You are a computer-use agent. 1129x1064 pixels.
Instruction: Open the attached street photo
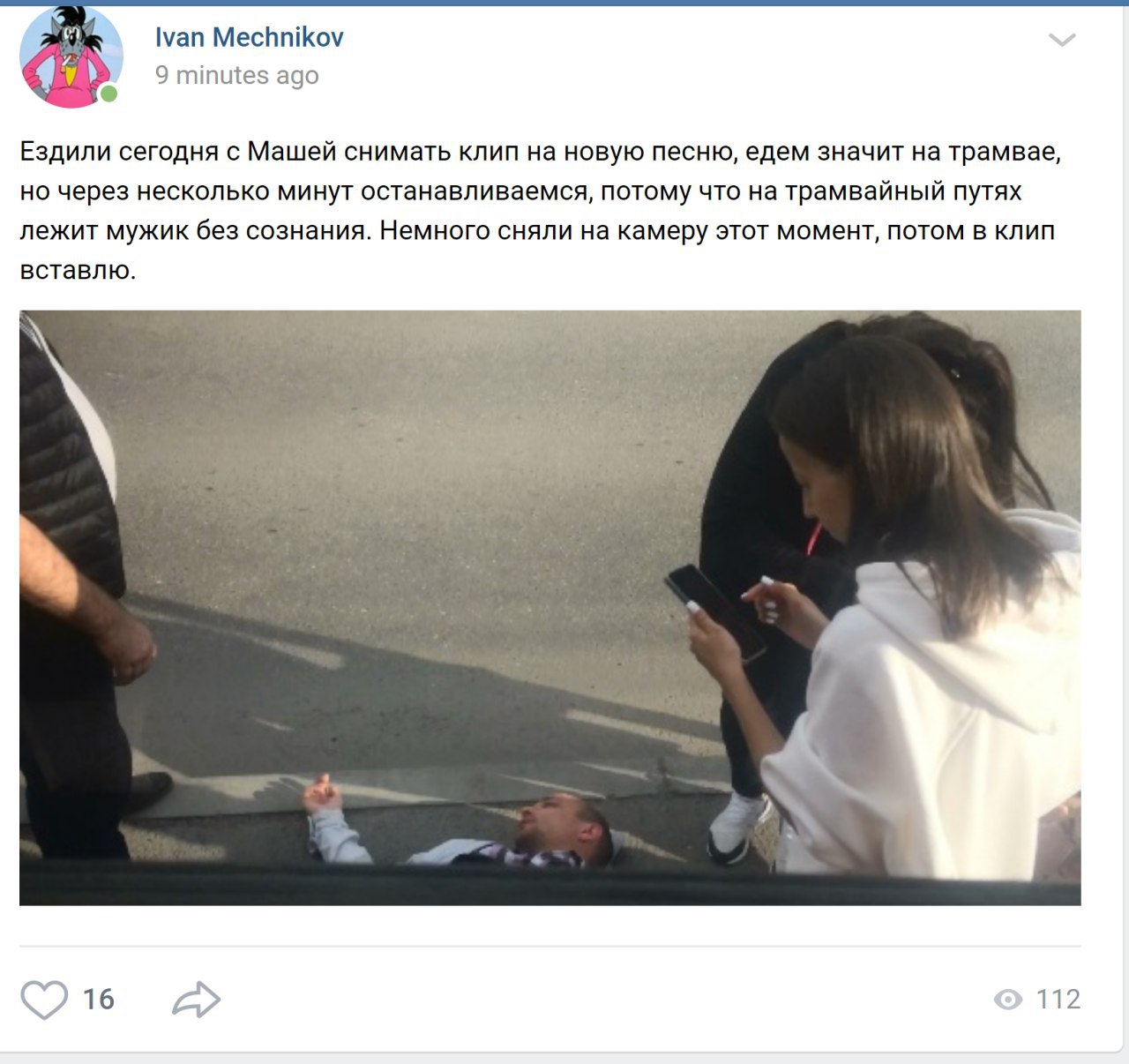[x=550, y=608]
